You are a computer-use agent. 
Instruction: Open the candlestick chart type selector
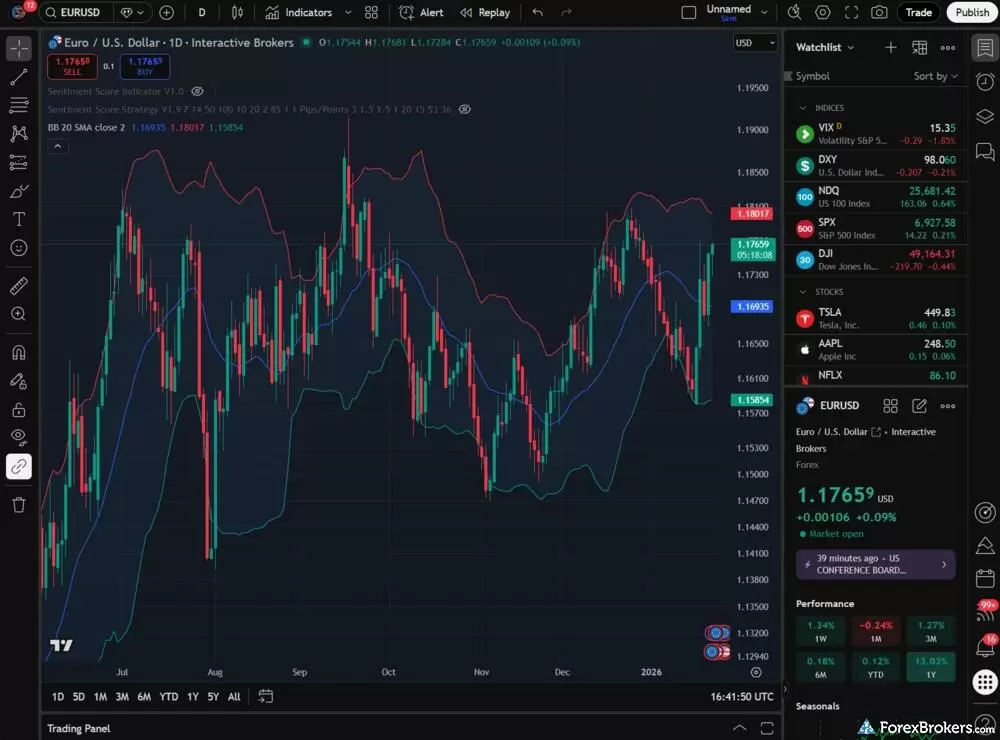tap(237, 12)
